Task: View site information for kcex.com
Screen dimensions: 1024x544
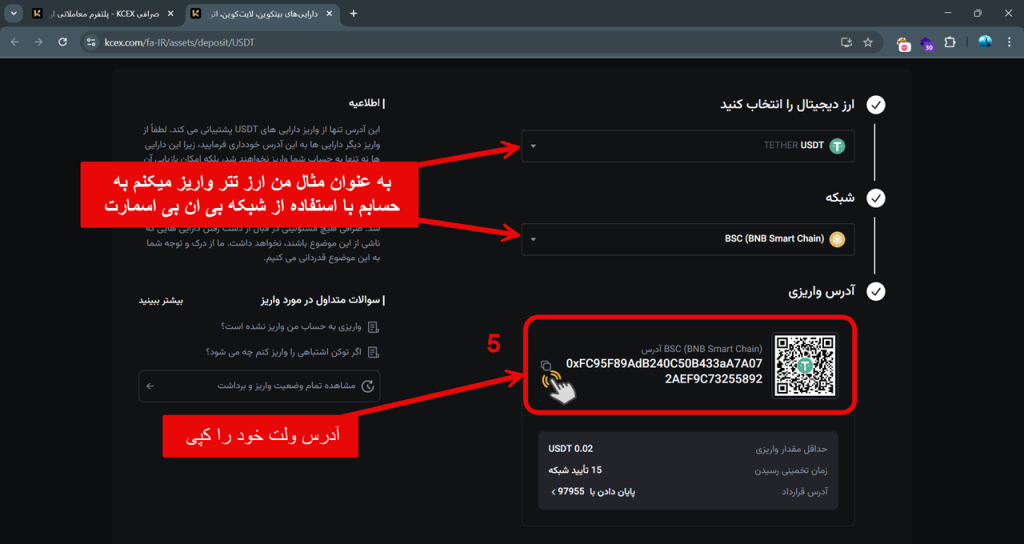Action: pyautogui.click(x=91, y=42)
